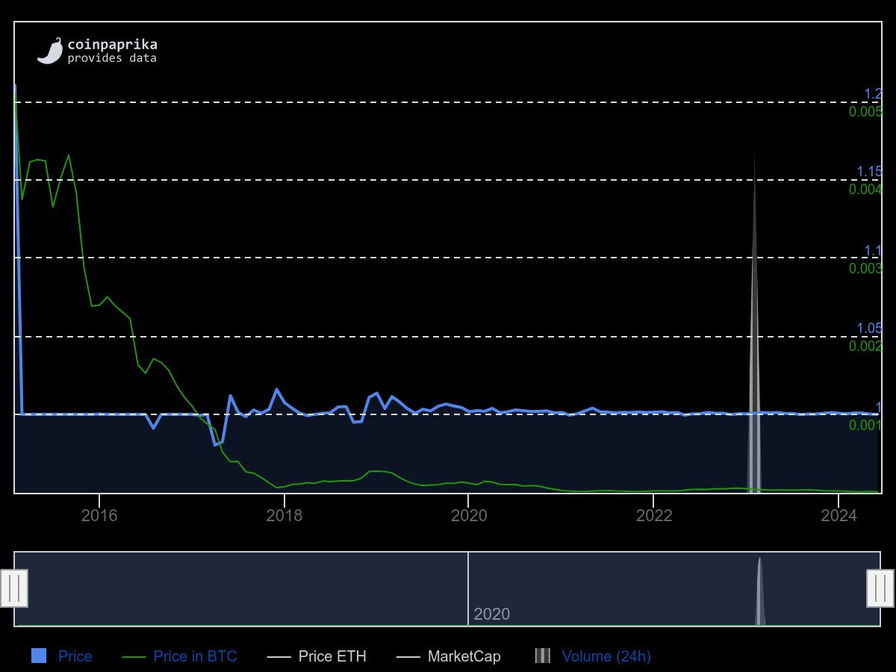This screenshot has width=896, height=672.
Task: Click the left range selector handle
Action: (x=14, y=588)
